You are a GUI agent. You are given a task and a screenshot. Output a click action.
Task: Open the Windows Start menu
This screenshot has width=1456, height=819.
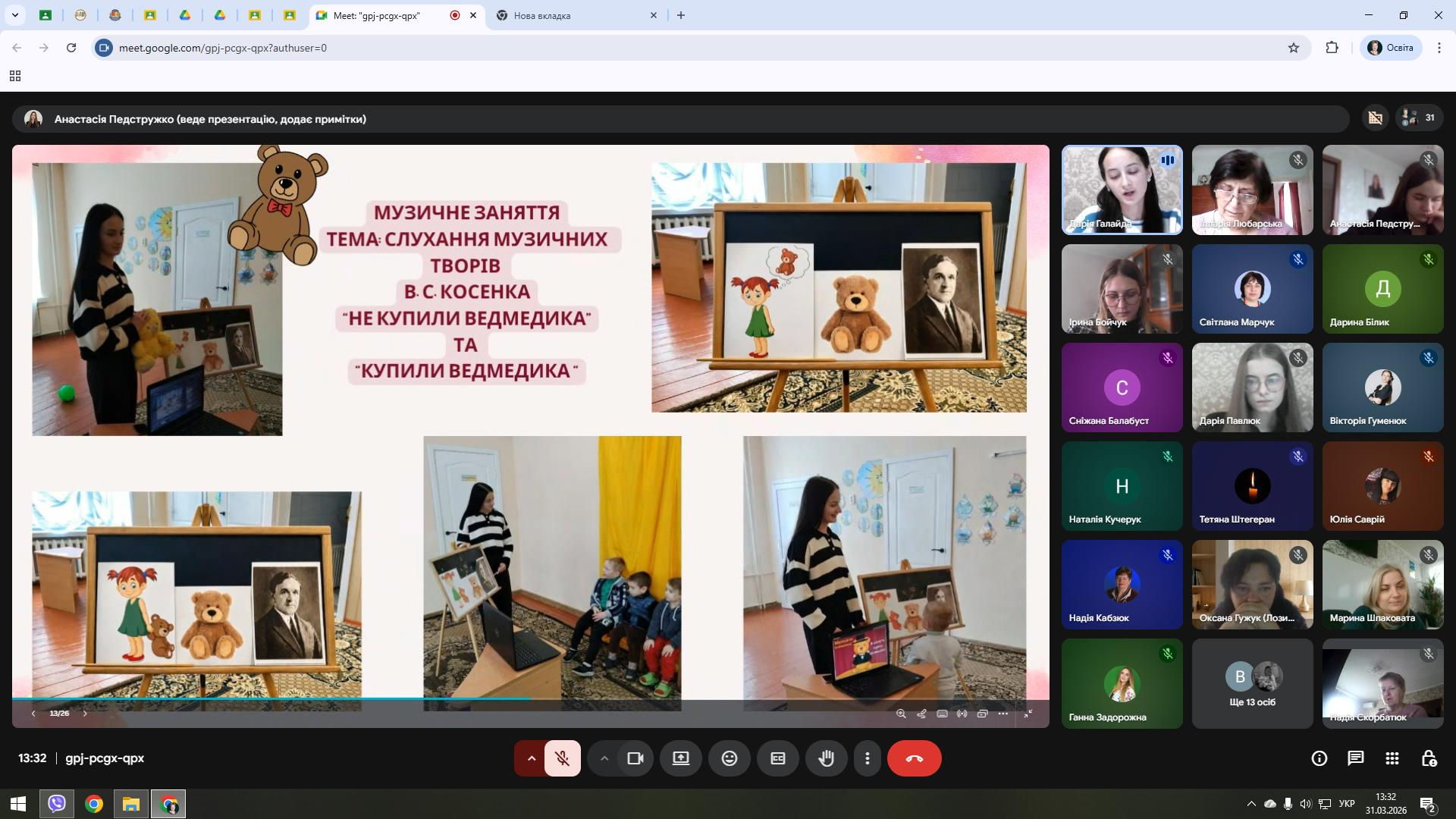click(x=18, y=804)
